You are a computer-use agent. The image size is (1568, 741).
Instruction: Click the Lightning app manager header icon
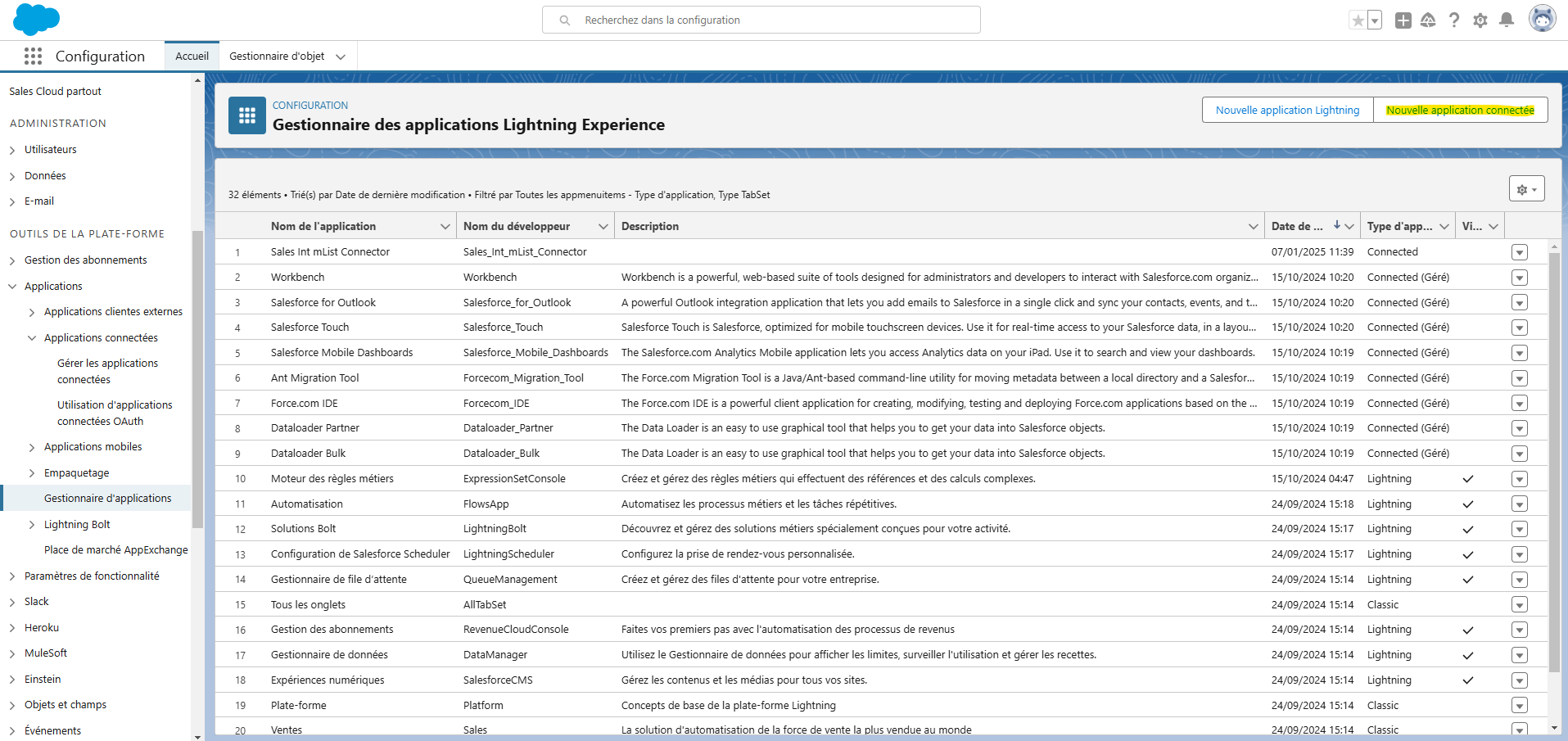point(247,115)
